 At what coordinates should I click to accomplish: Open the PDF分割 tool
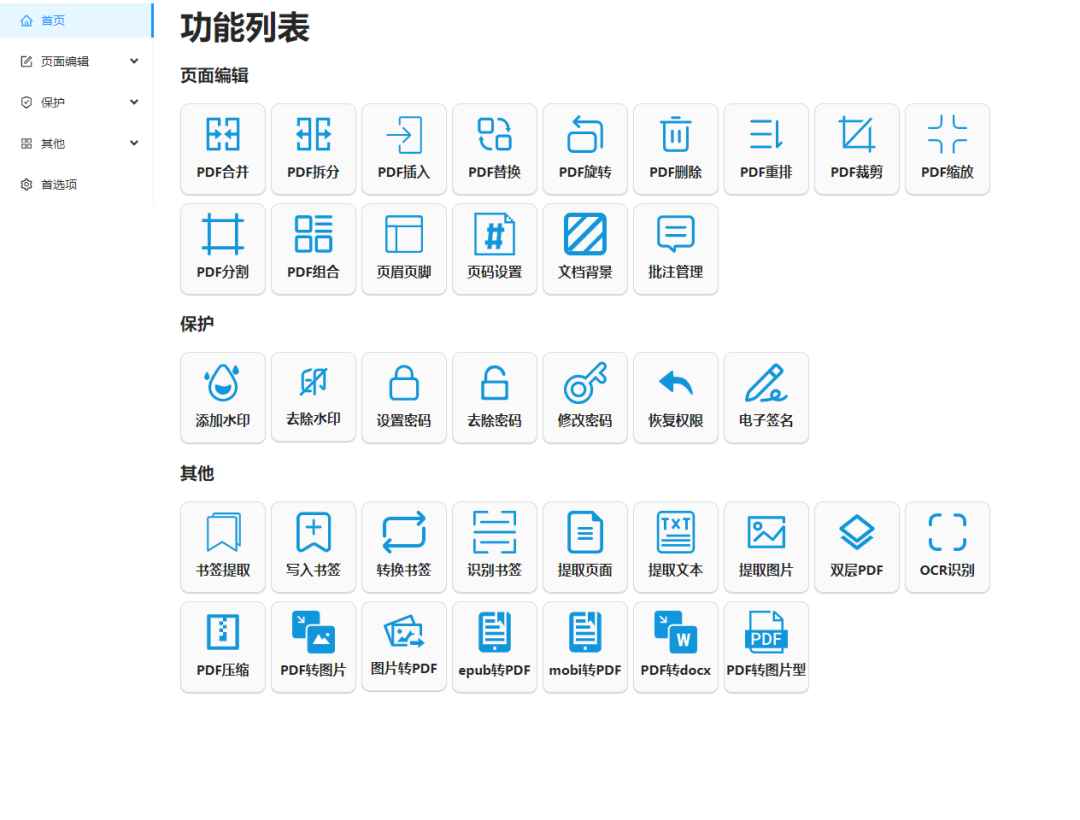tap(222, 249)
